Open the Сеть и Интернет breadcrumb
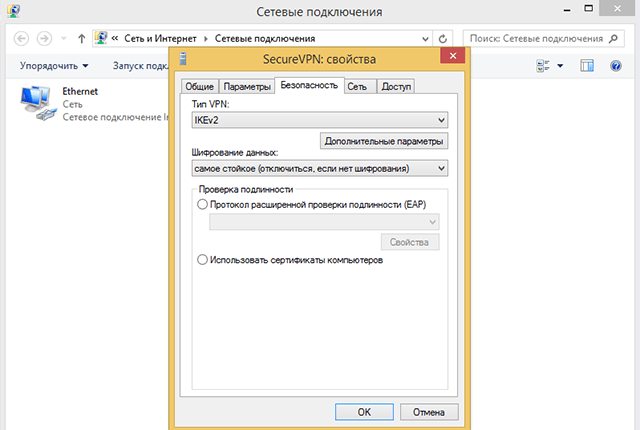The width and height of the screenshot is (640, 430). click(x=160, y=39)
